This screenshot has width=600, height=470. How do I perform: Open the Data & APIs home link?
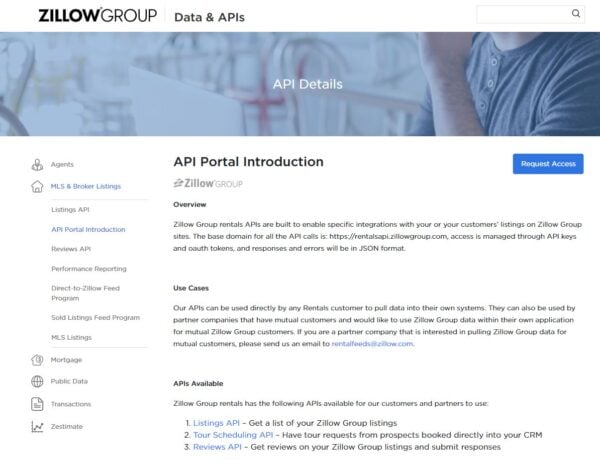click(x=209, y=17)
